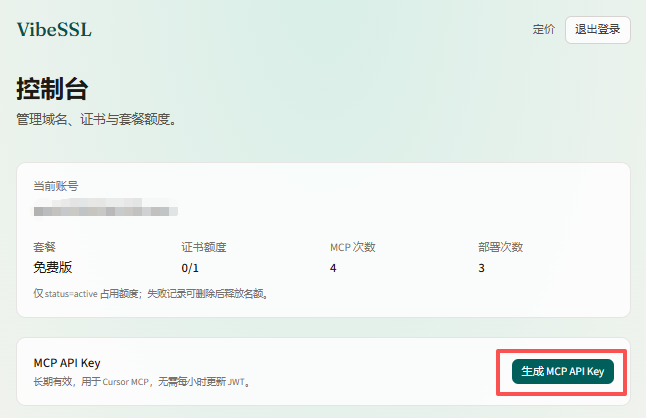
Task: Click the 当前账号 label
Action: click(x=56, y=186)
